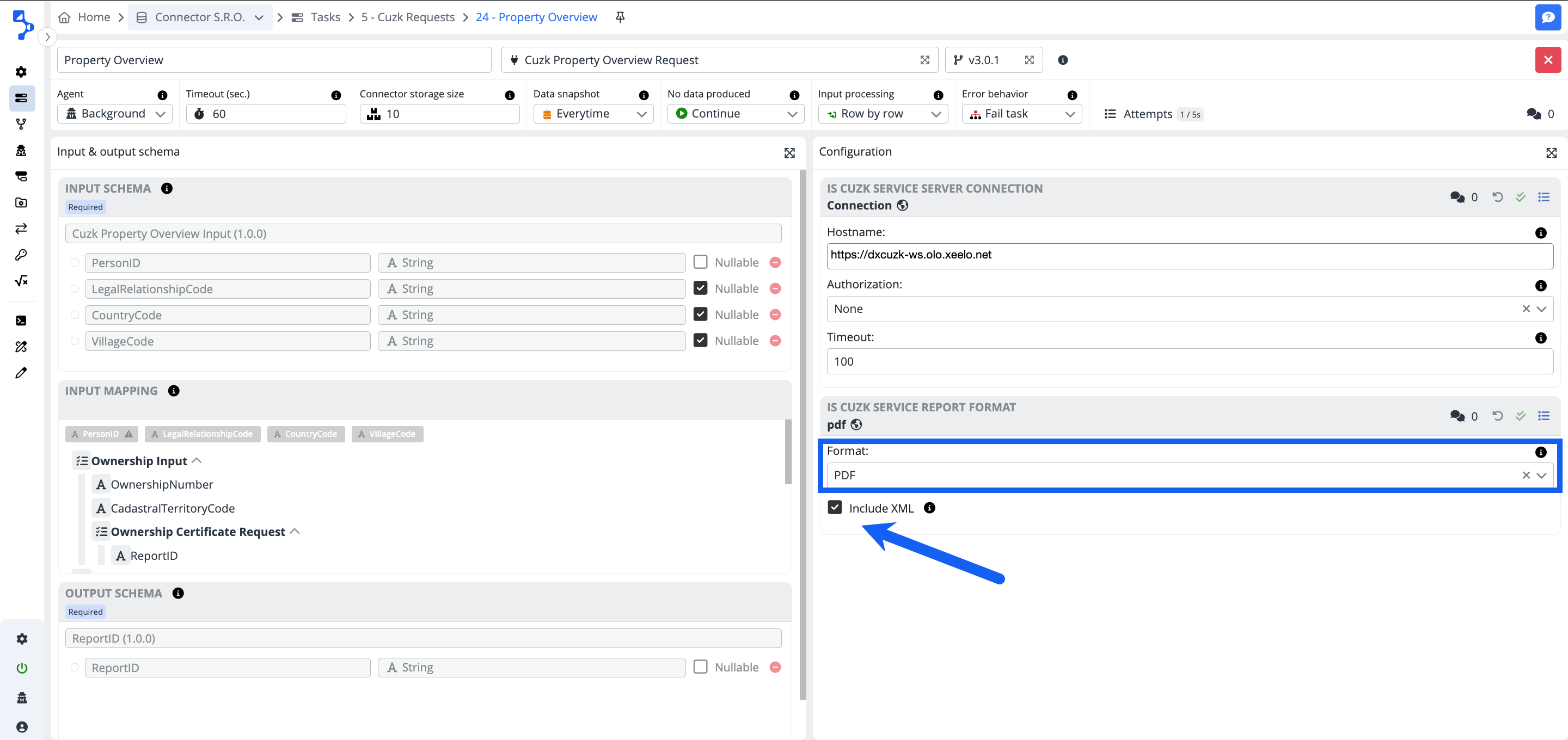Viewport: 1568px width, 740px height.
Task: Click the red close button
Action: [1547, 60]
